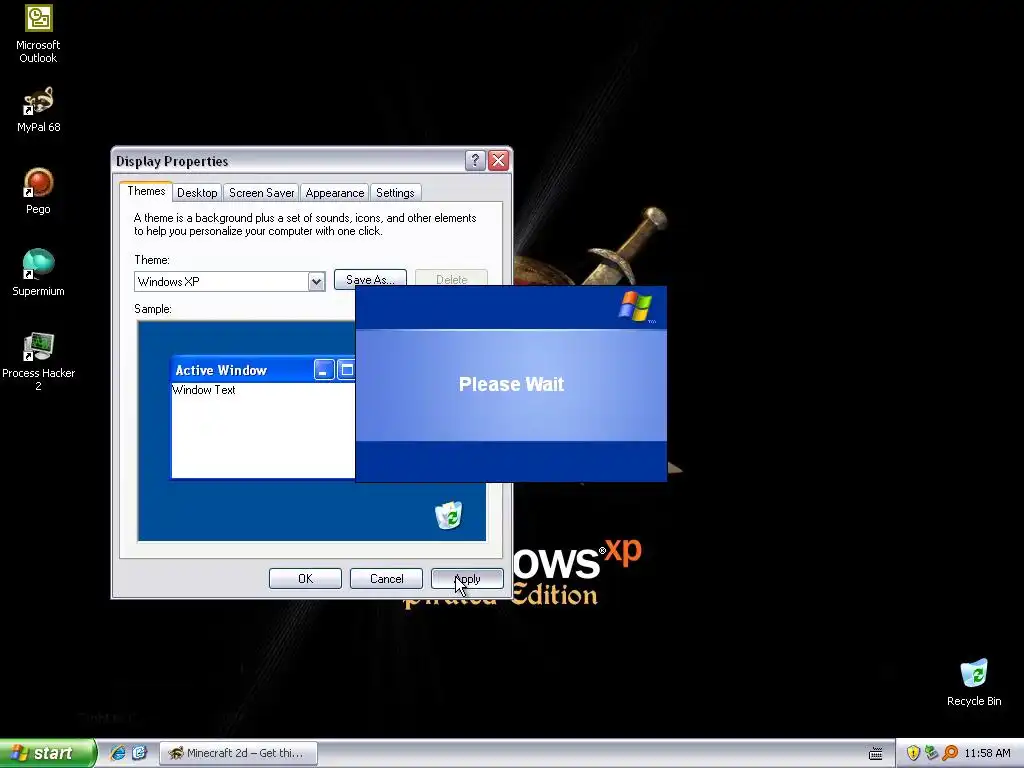
Task: Click the Apply button
Action: (x=467, y=579)
